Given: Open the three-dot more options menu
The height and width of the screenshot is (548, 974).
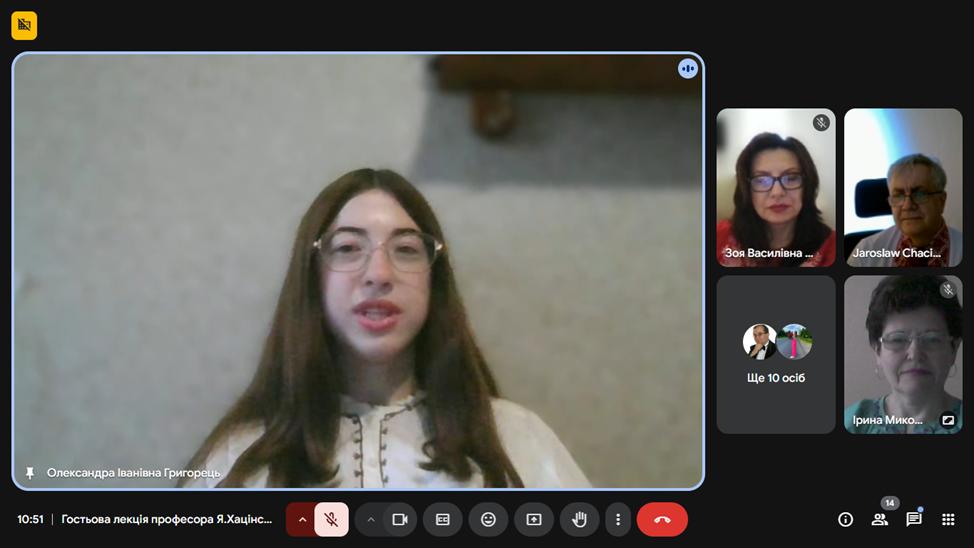Looking at the screenshot, I should pyautogui.click(x=617, y=519).
